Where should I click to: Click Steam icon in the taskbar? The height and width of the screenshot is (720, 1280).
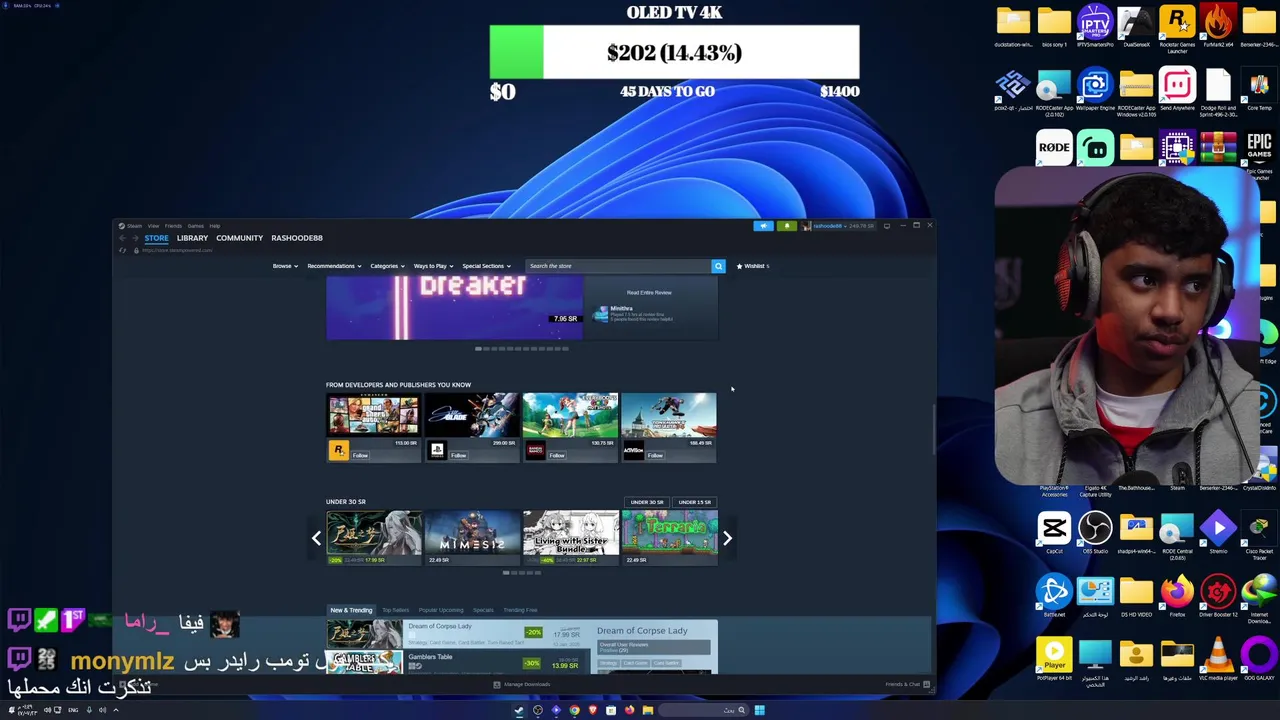518,710
